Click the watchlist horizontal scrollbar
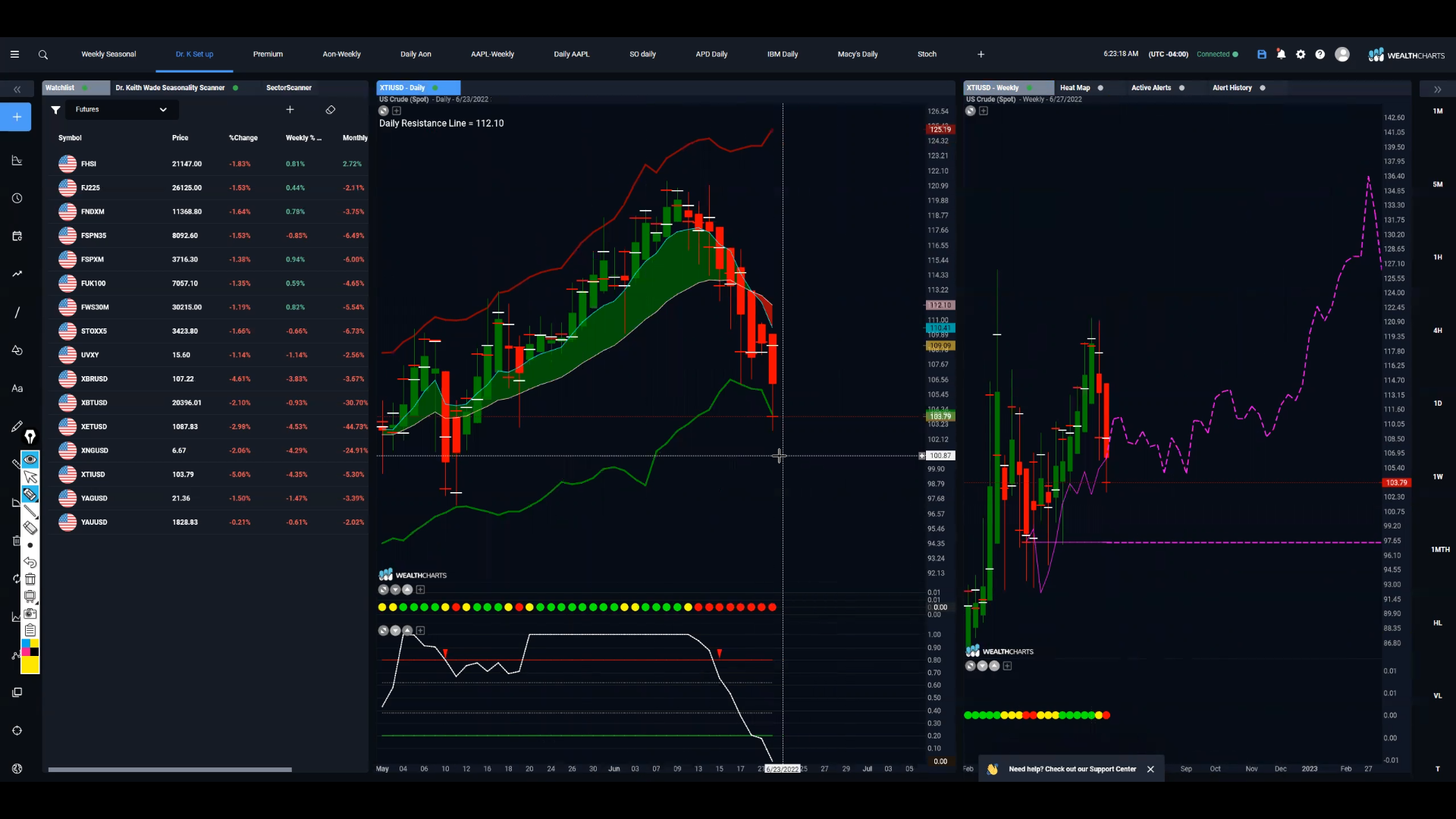 coord(170,770)
